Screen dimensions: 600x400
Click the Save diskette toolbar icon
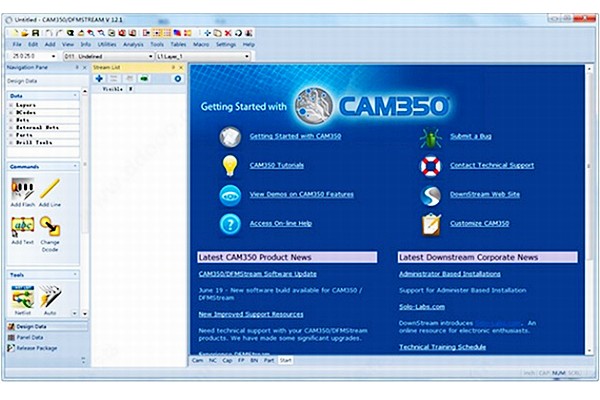click(x=35, y=33)
